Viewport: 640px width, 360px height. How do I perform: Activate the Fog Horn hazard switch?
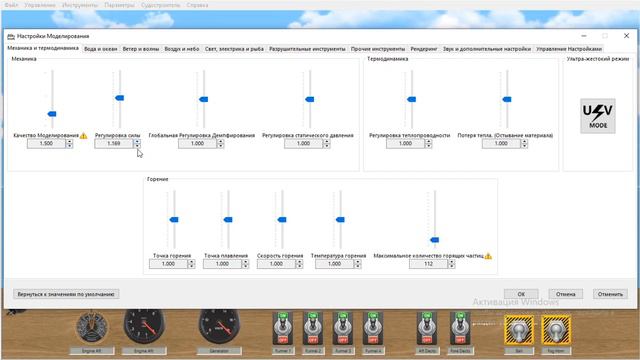click(x=556, y=329)
